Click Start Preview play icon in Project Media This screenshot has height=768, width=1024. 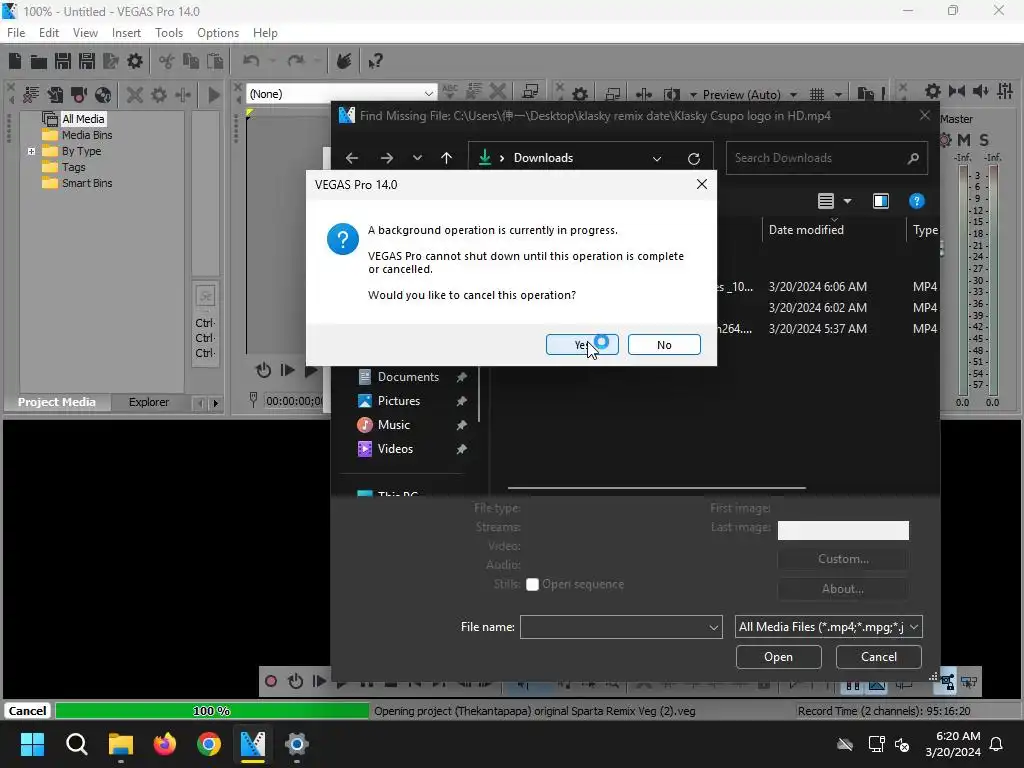(214, 95)
